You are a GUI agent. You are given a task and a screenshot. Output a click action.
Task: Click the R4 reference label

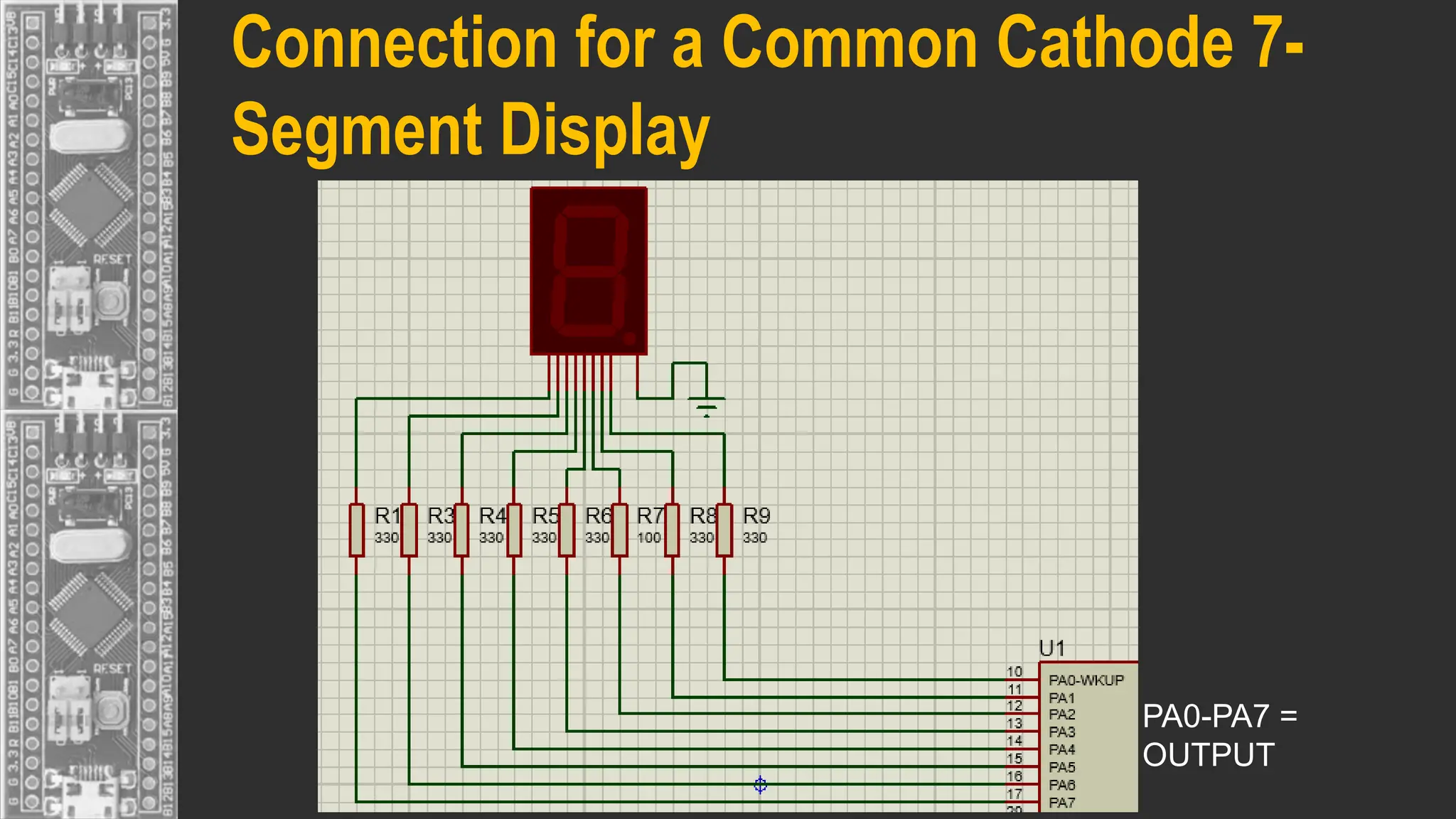(x=493, y=515)
